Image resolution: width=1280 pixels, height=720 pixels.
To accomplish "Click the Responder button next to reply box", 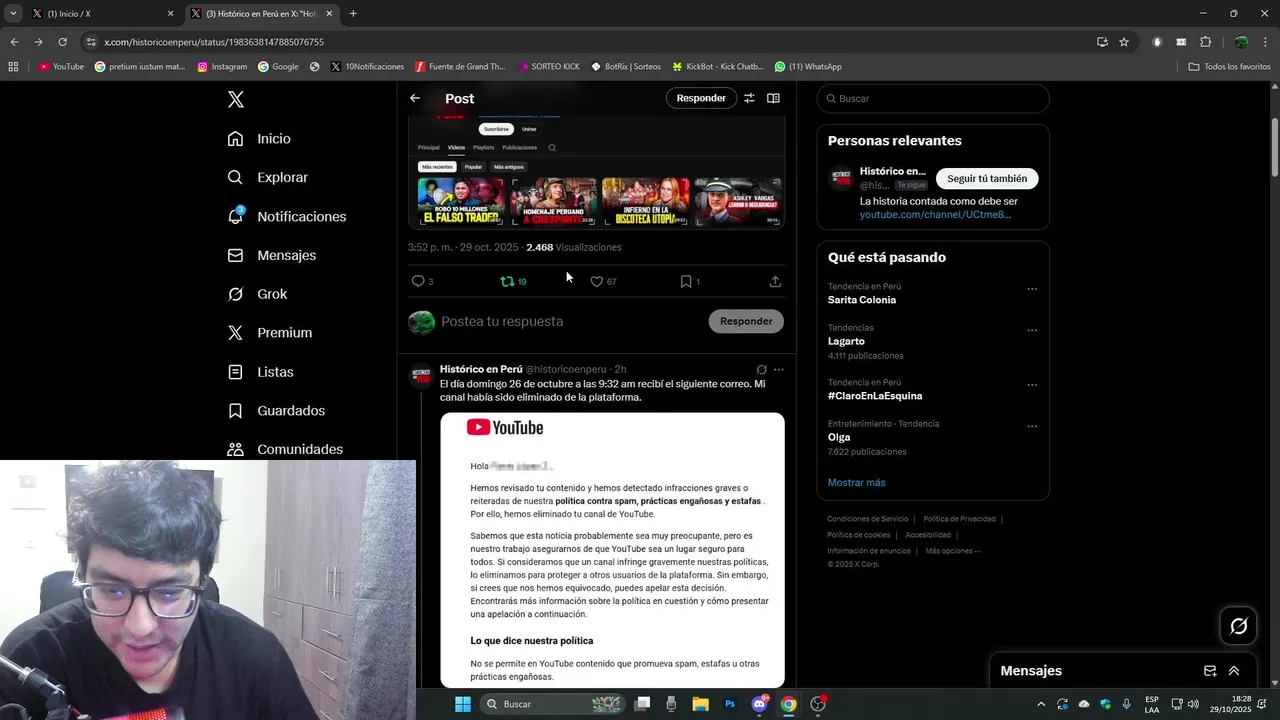I will [x=746, y=321].
